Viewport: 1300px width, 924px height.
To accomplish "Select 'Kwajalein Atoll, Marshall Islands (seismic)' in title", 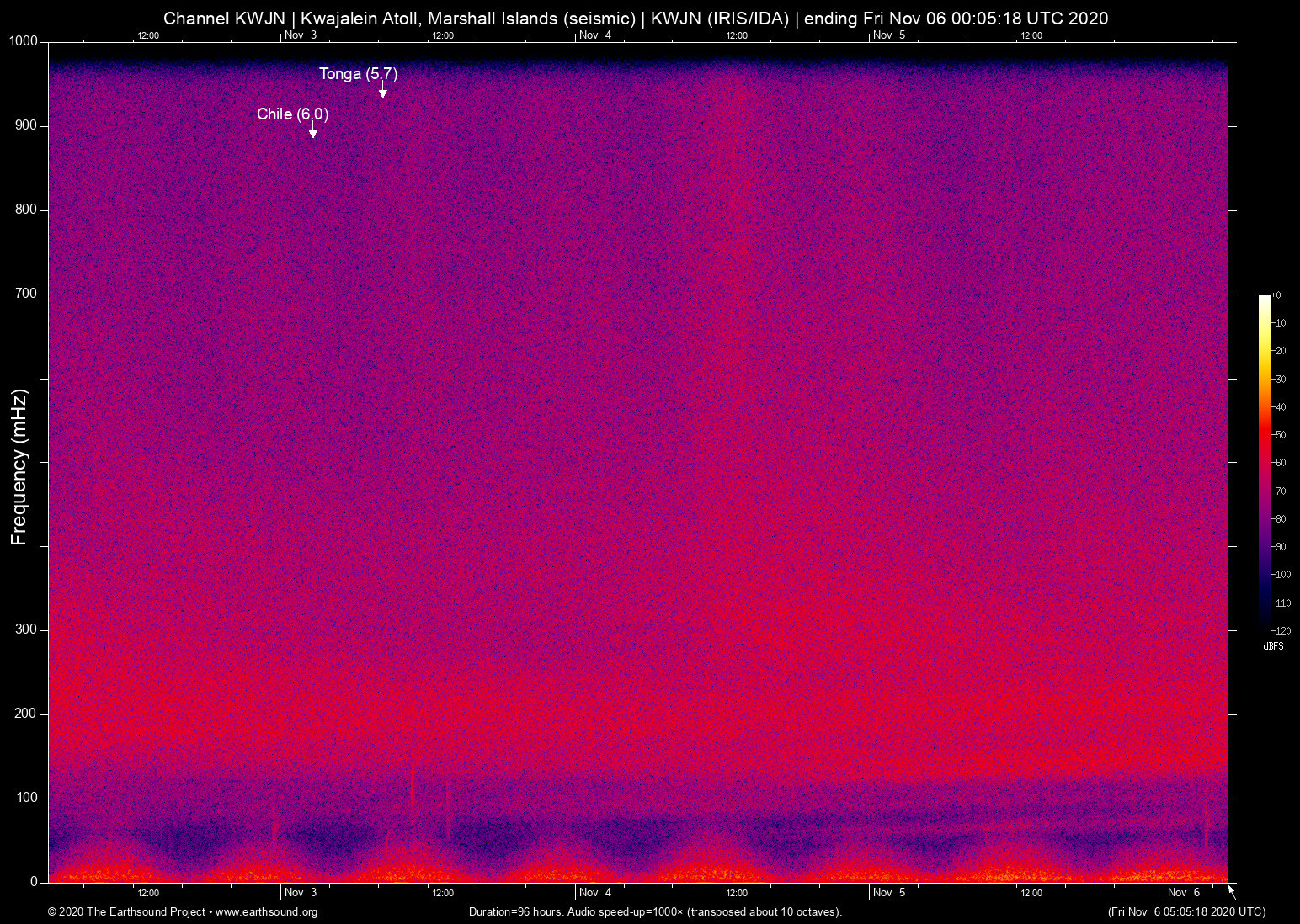I will click(x=467, y=19).
